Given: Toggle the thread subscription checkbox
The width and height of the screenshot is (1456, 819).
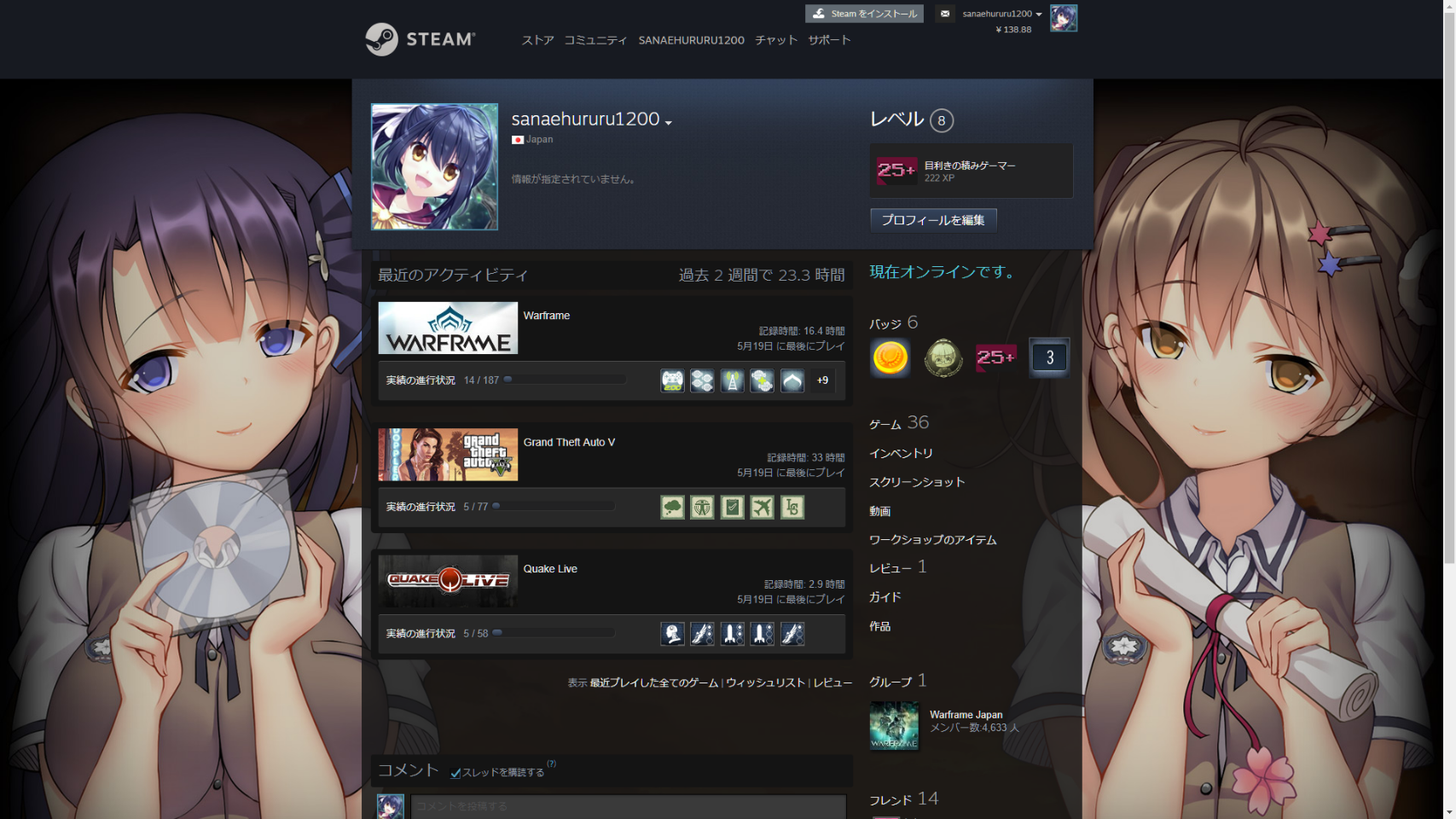Looking at the screenshot, I should pos(455,773).
